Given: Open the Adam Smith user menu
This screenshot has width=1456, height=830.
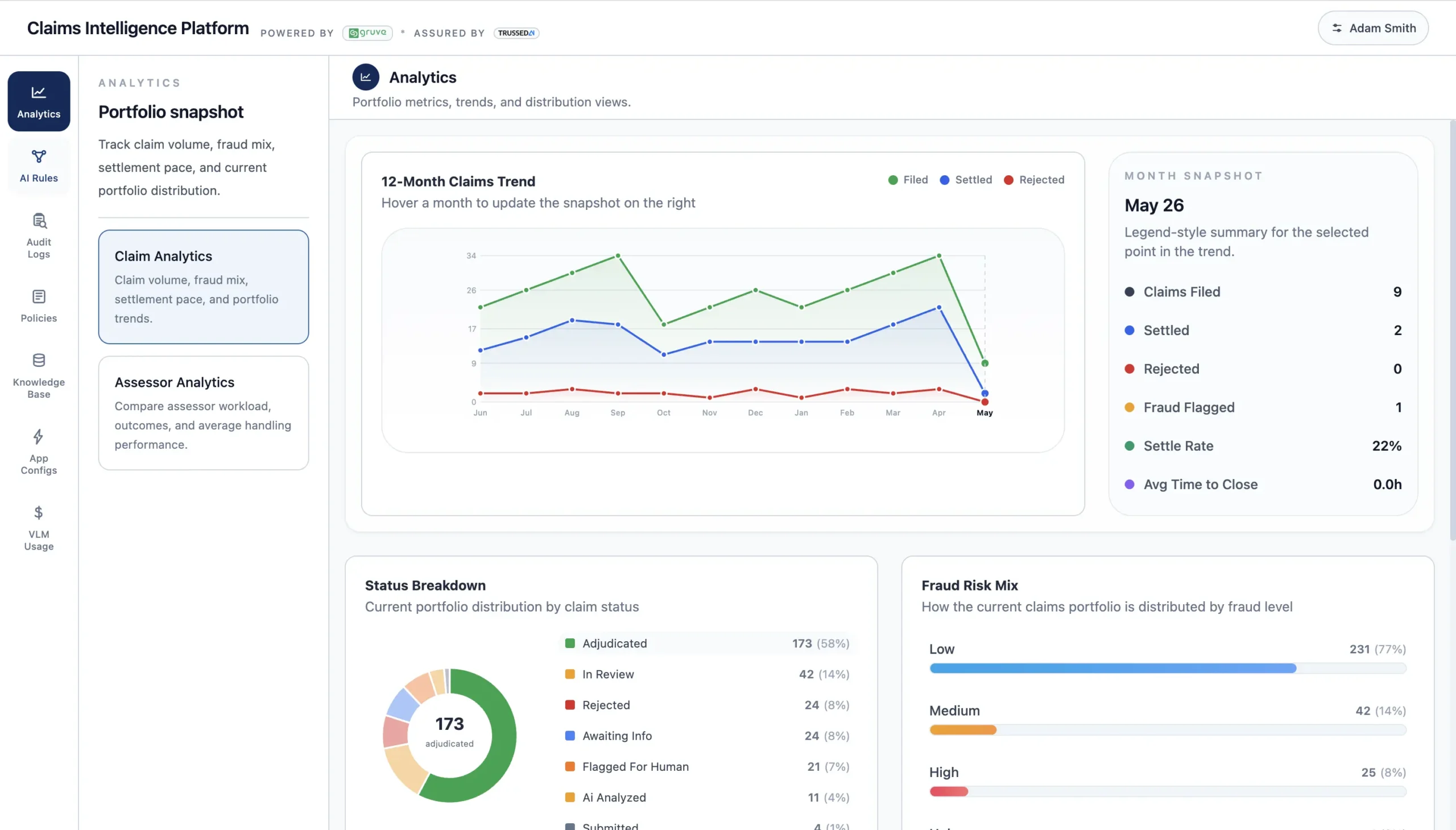Looking at the screenshot, I should 1373,28.
